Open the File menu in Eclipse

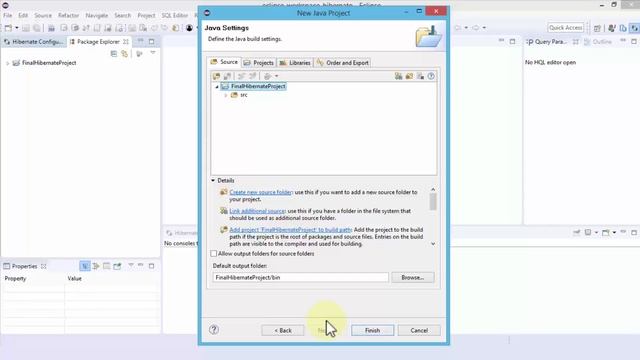tap(8, 16)
